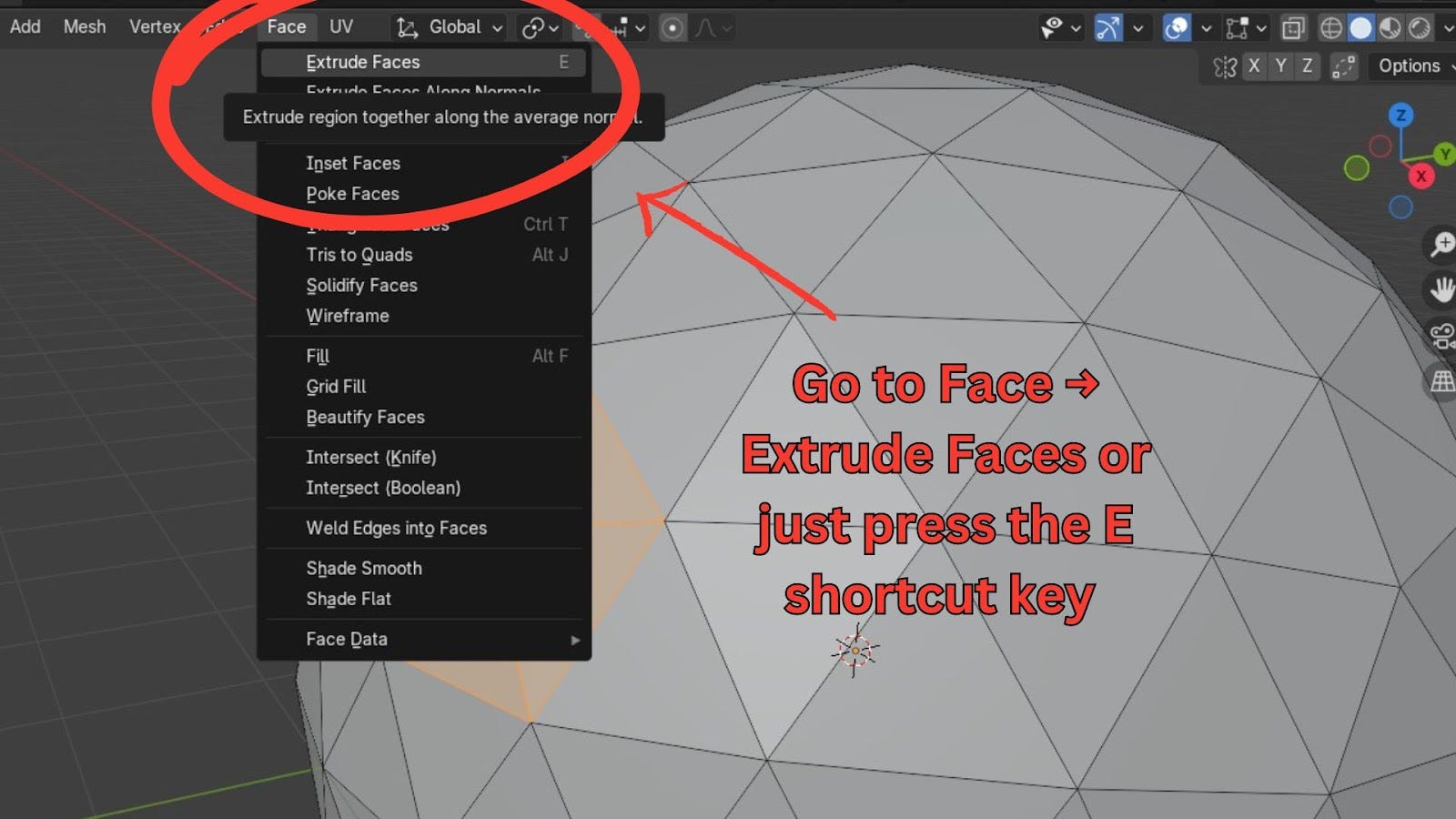Select Intersect (Boolean)

tap(424, 488)
